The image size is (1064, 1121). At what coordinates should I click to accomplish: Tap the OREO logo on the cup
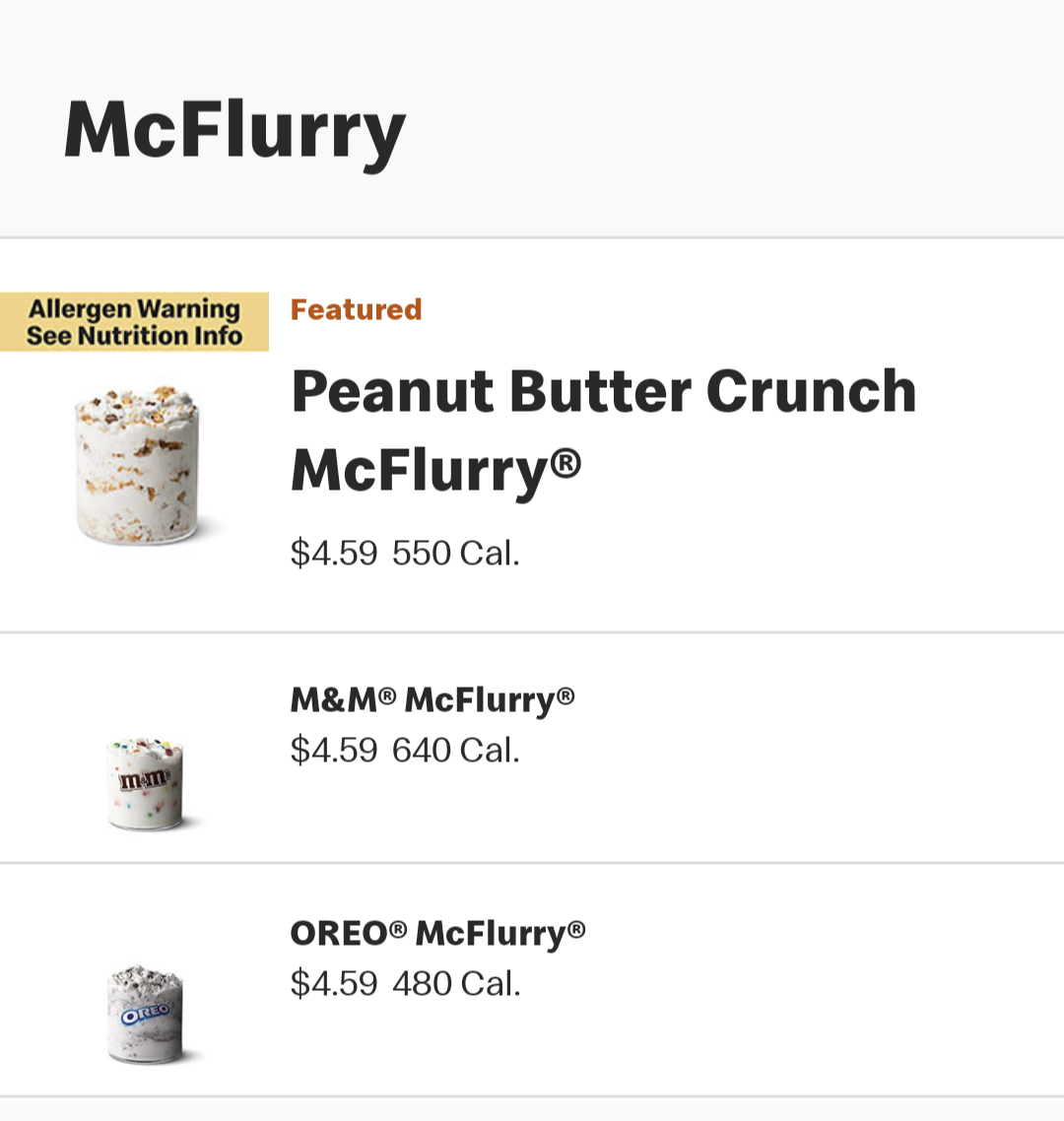(146, 1015)
